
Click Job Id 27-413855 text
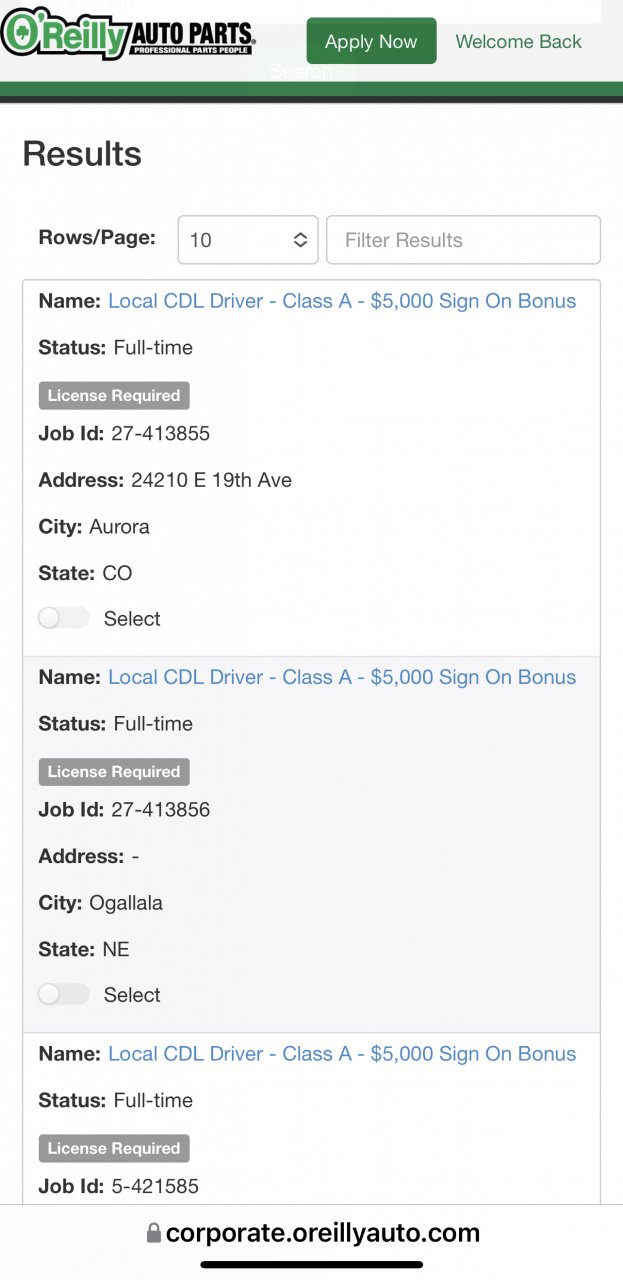point(124,433)
